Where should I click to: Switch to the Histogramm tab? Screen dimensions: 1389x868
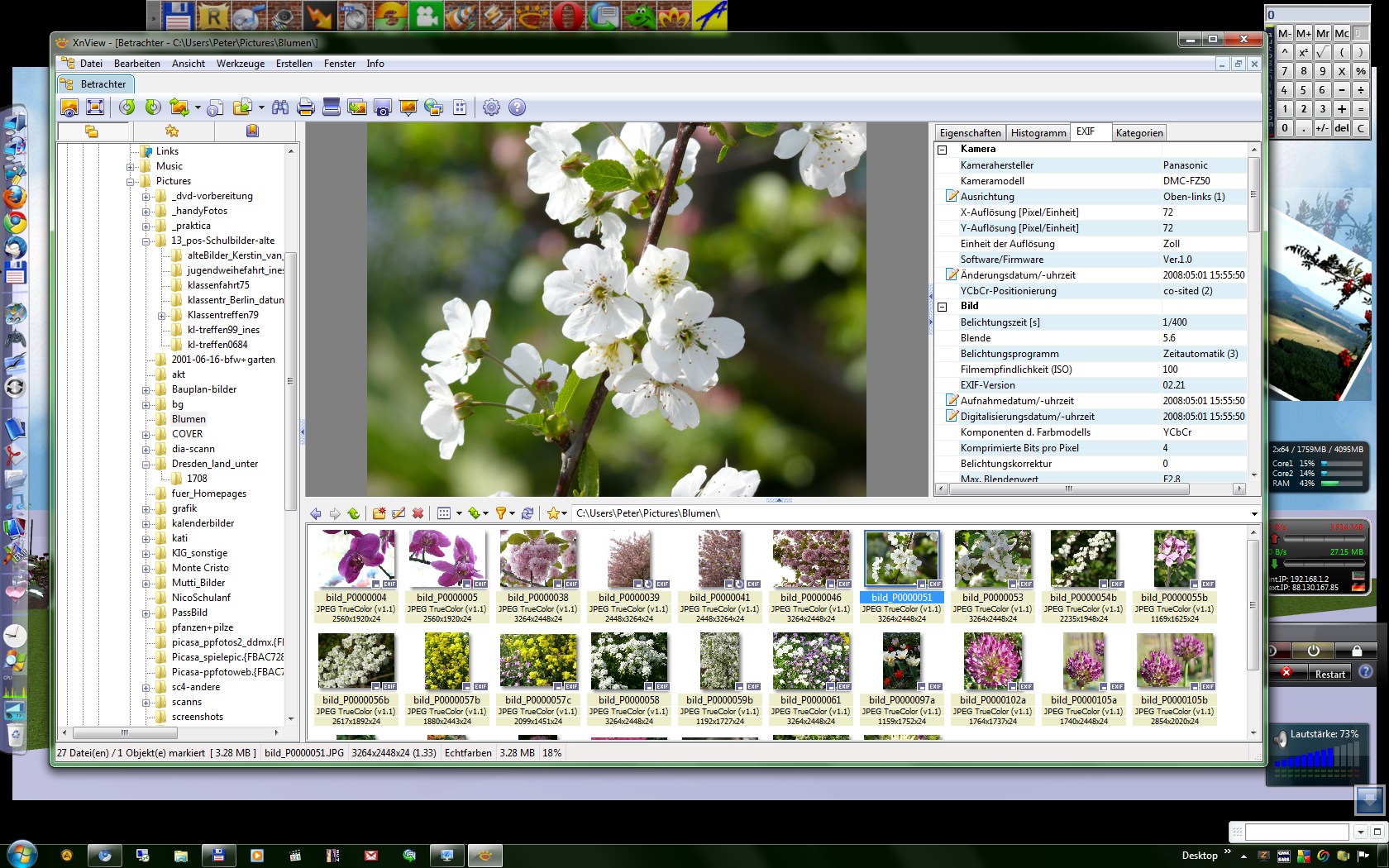pos(1038,132)
